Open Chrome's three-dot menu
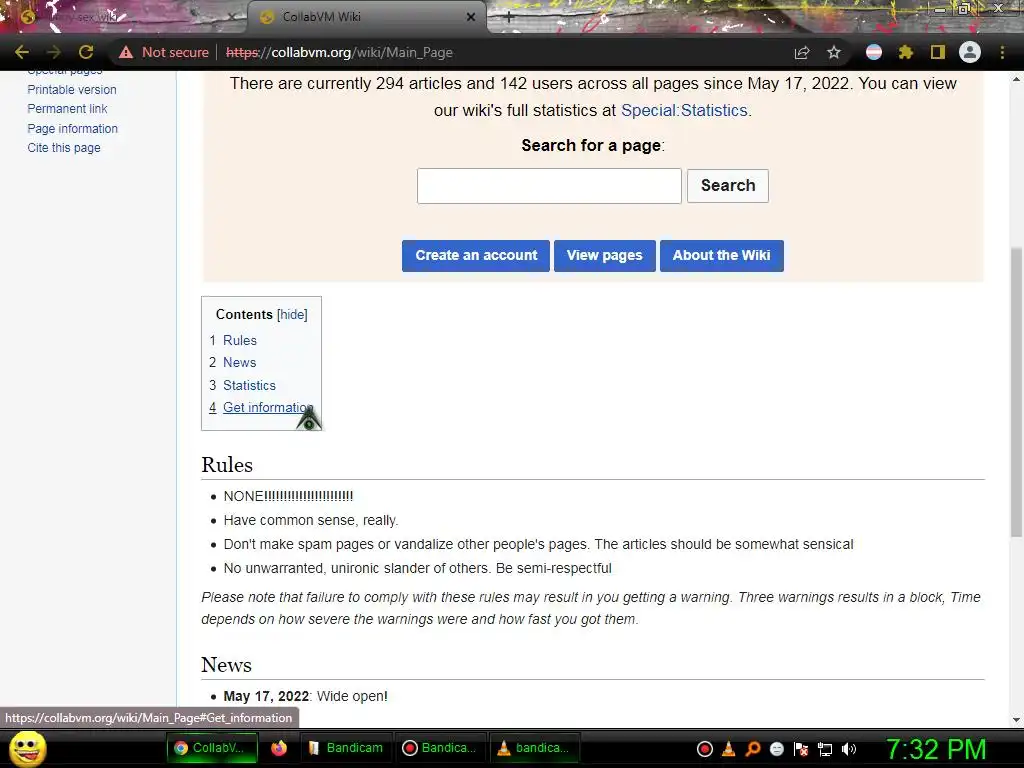Screen dimensions: 1024x768 (1002, 52)
